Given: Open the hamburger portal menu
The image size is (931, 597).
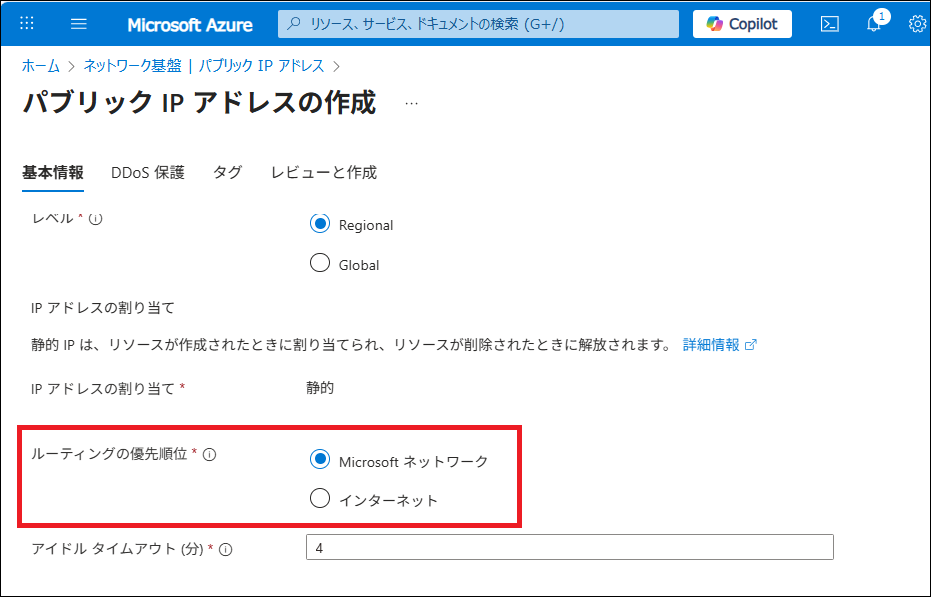Looking at the screenshot, I should [x=80, y=24].
